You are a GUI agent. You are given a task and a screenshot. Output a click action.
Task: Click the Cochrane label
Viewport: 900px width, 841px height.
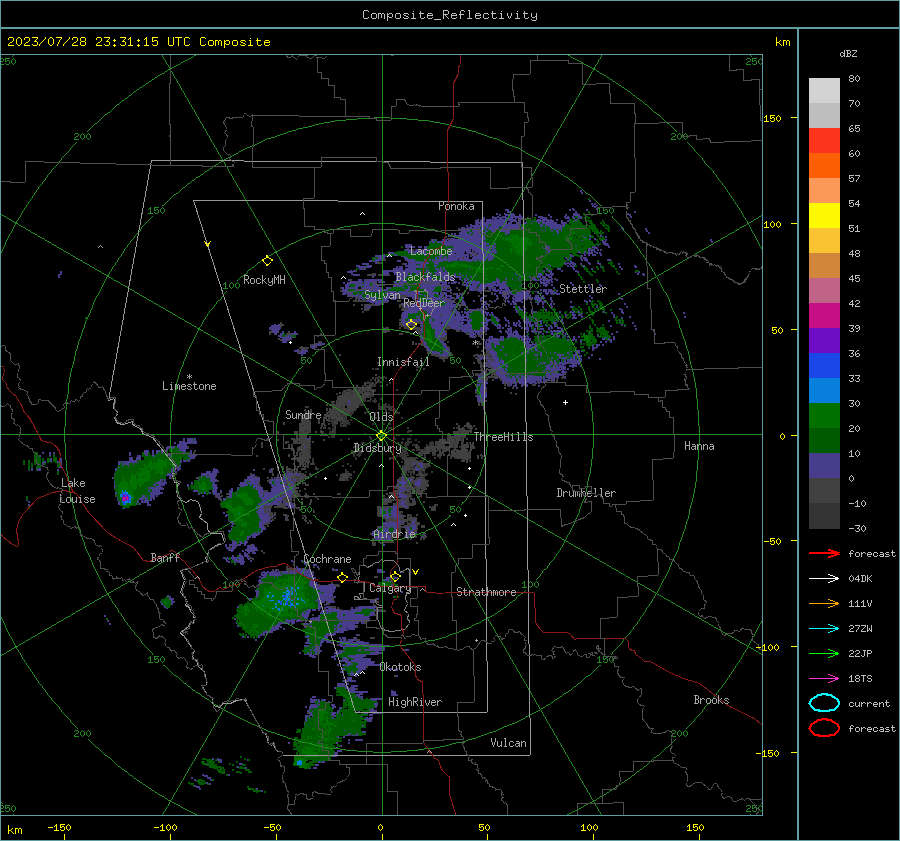click(x=327, y=559)
